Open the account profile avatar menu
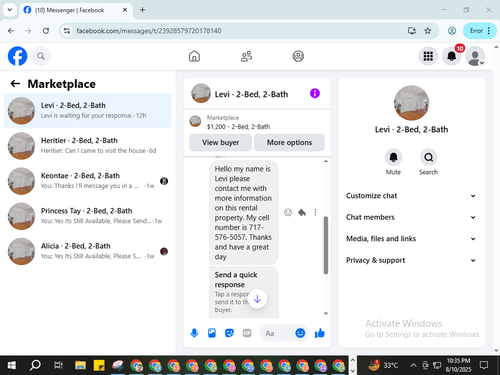Image resolution: width=500 pixels, height=375 pixels. (x=475, y=56)
